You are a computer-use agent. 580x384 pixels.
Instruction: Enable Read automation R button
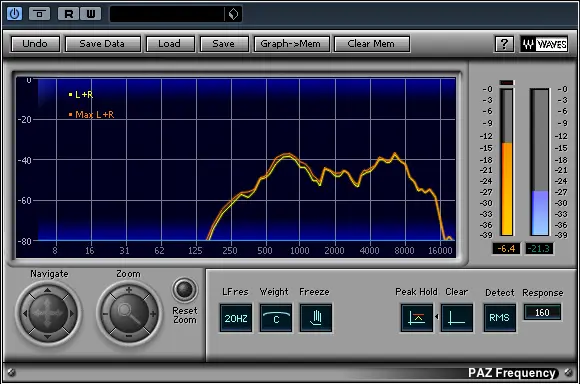(68, 14)
